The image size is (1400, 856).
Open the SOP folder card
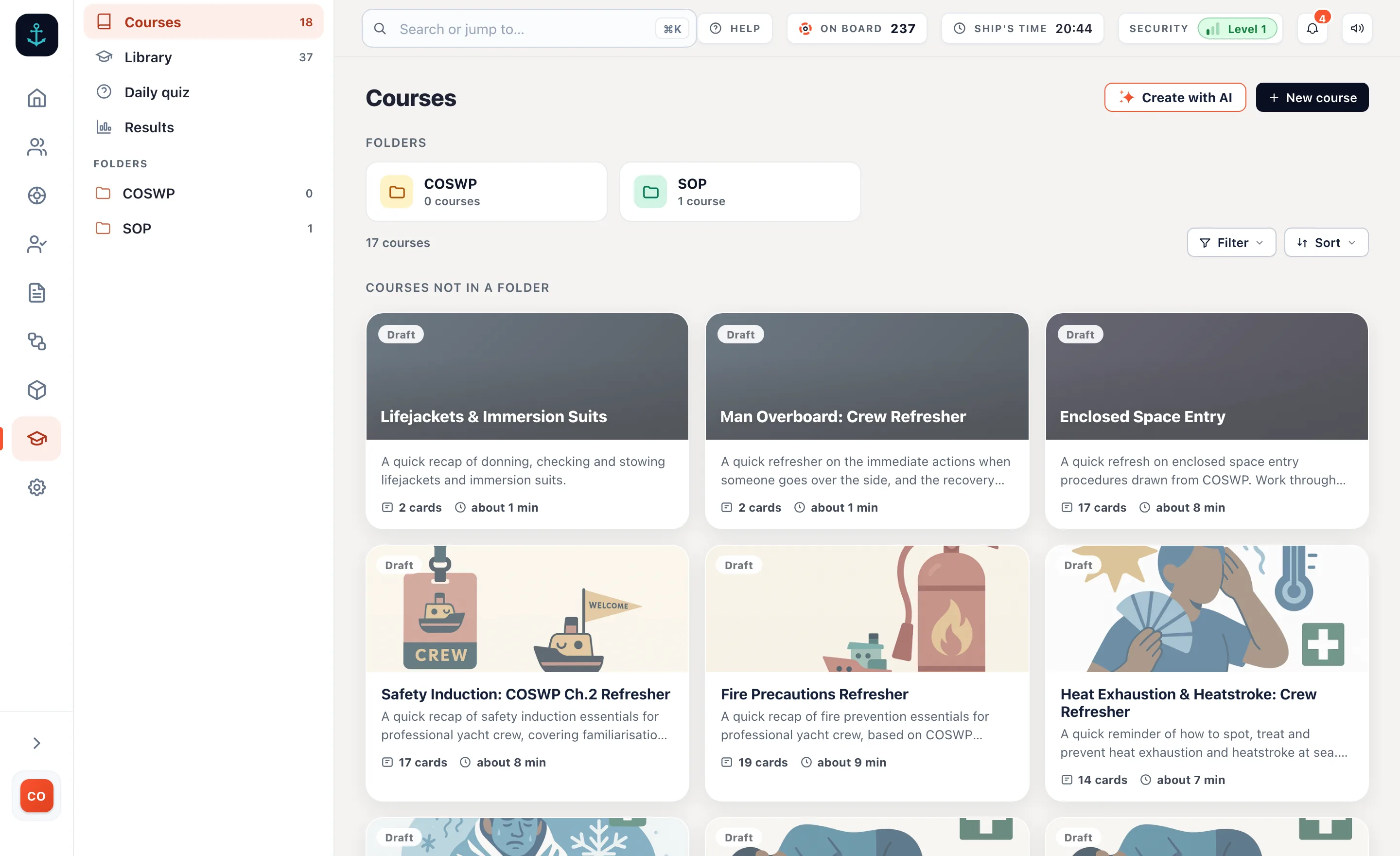740,192
